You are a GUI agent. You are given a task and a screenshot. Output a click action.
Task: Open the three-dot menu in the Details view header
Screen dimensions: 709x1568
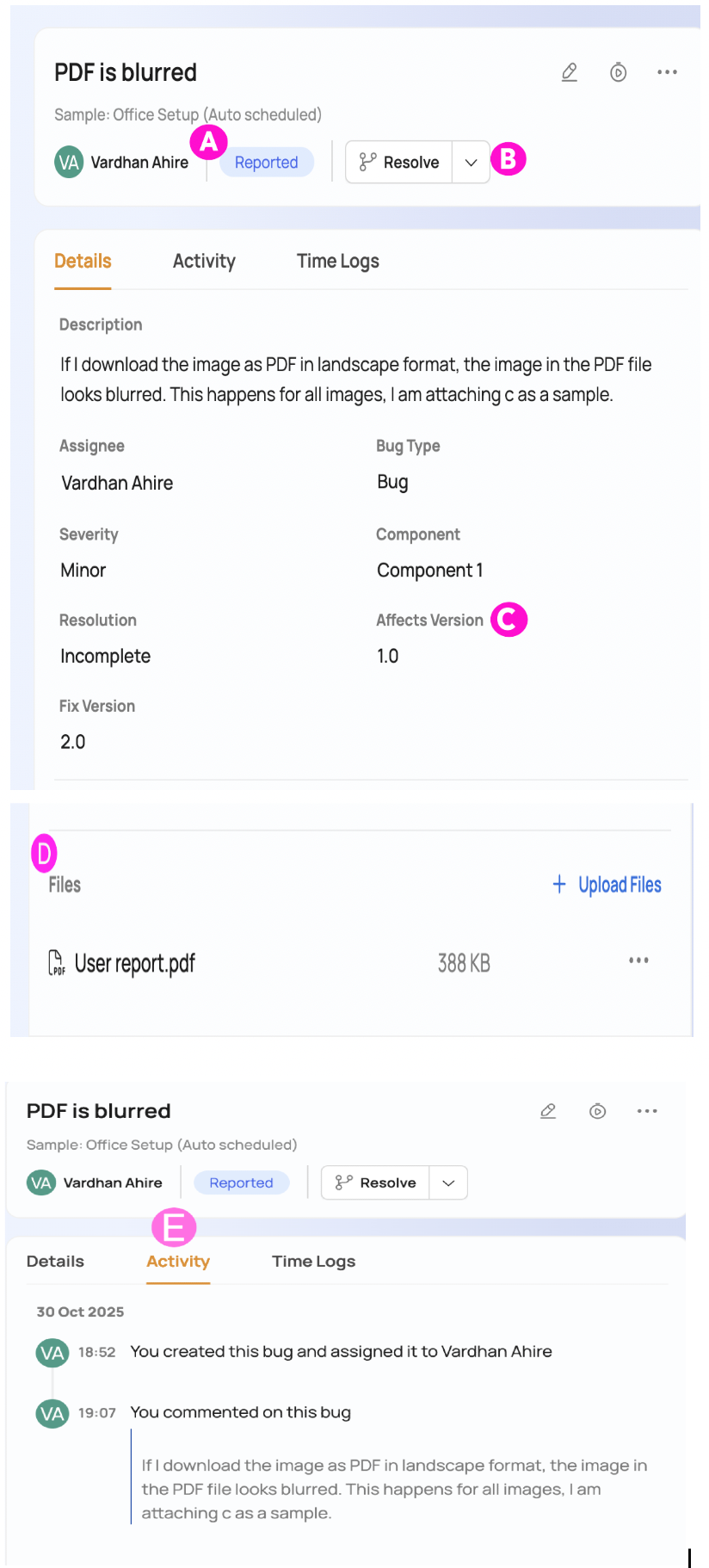click(667, 72)
